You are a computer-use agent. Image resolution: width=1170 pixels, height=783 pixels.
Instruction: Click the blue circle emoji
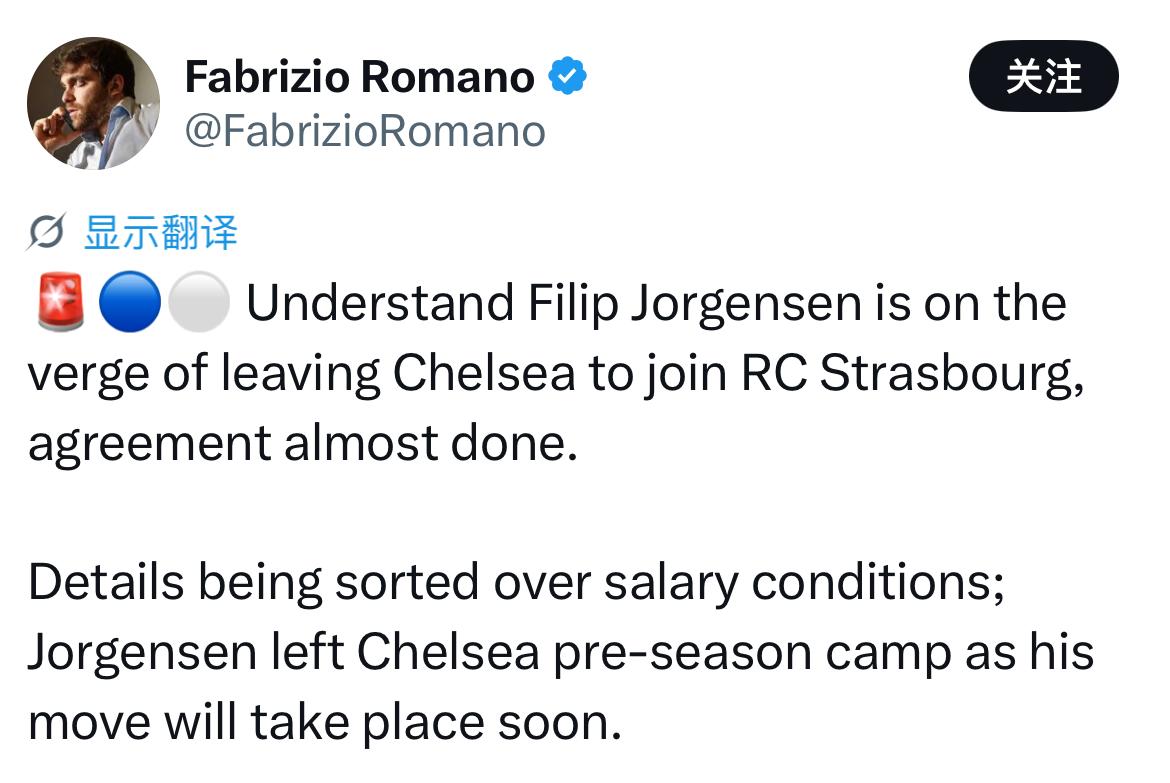coord(130,302)
